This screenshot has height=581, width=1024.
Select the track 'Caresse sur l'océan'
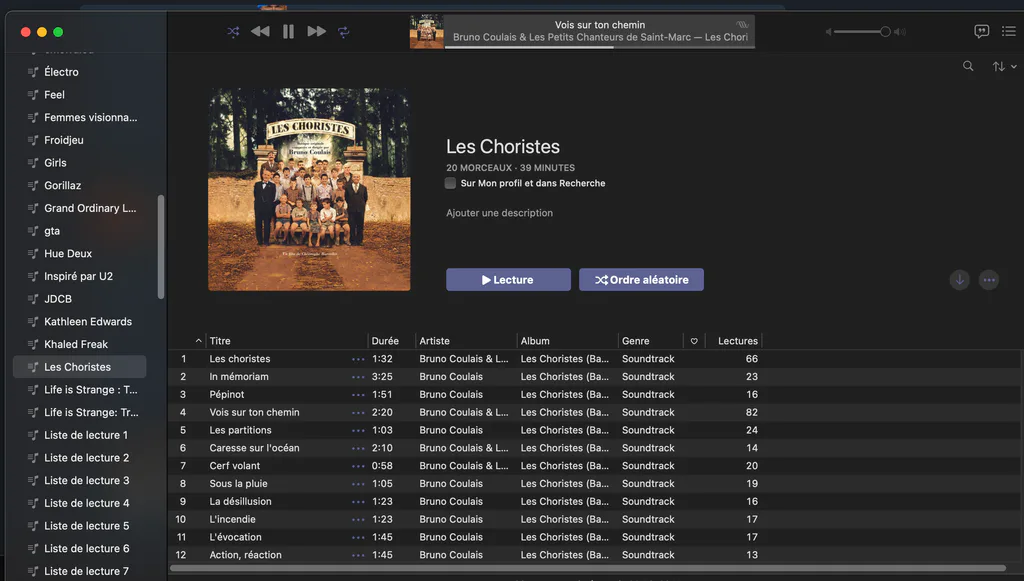coord(594,448)
